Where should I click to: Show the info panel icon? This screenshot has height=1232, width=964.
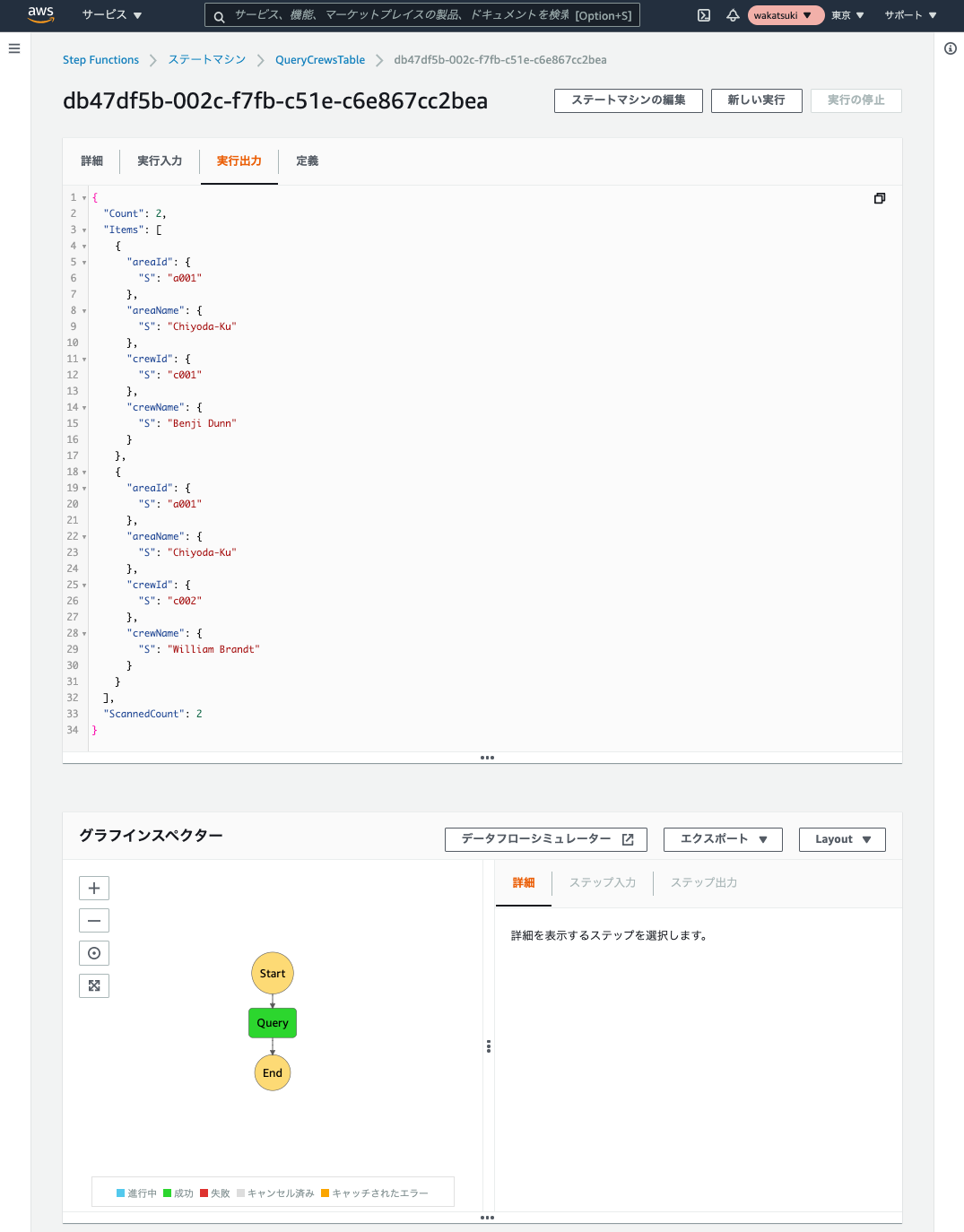pos(951,48)
